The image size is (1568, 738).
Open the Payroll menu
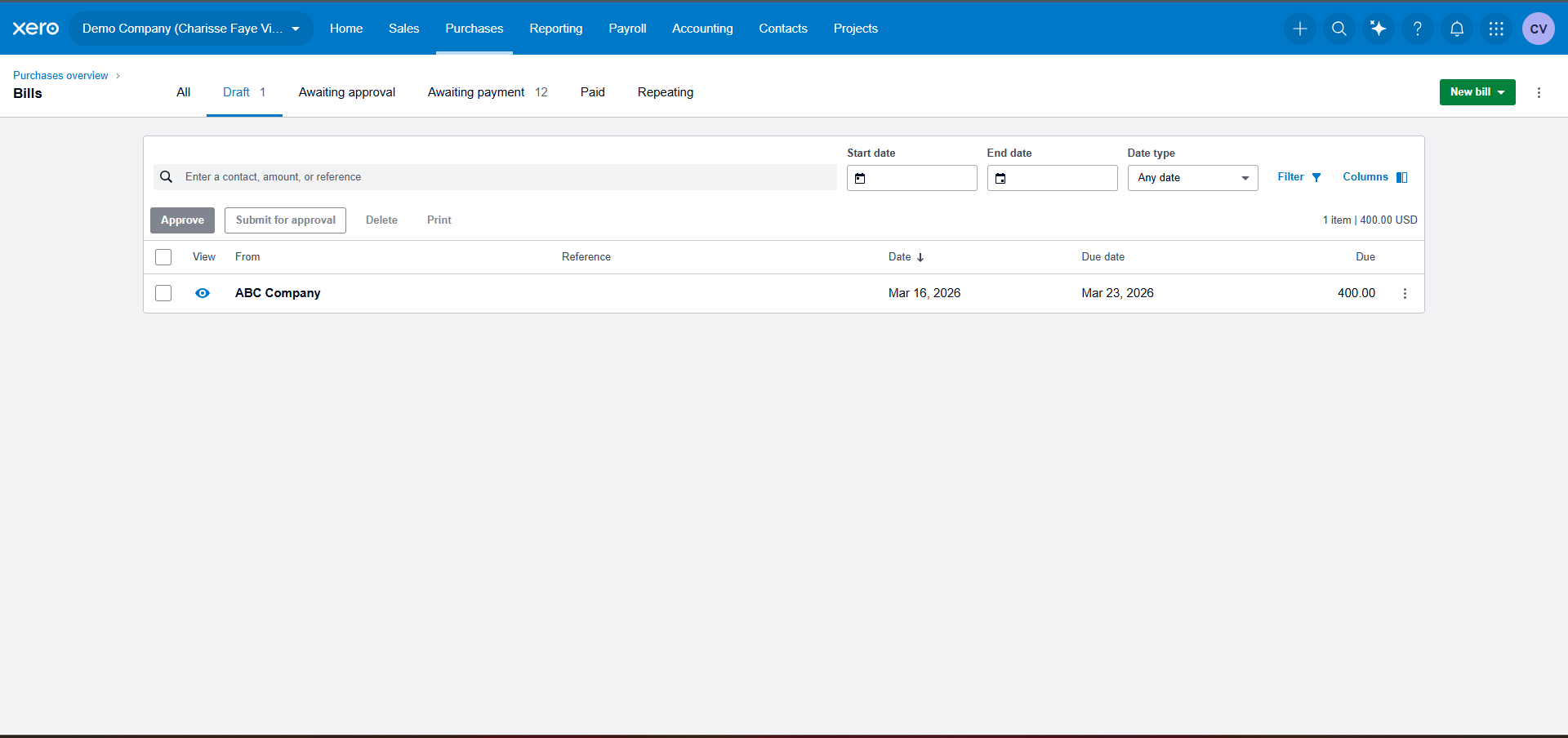627,29
